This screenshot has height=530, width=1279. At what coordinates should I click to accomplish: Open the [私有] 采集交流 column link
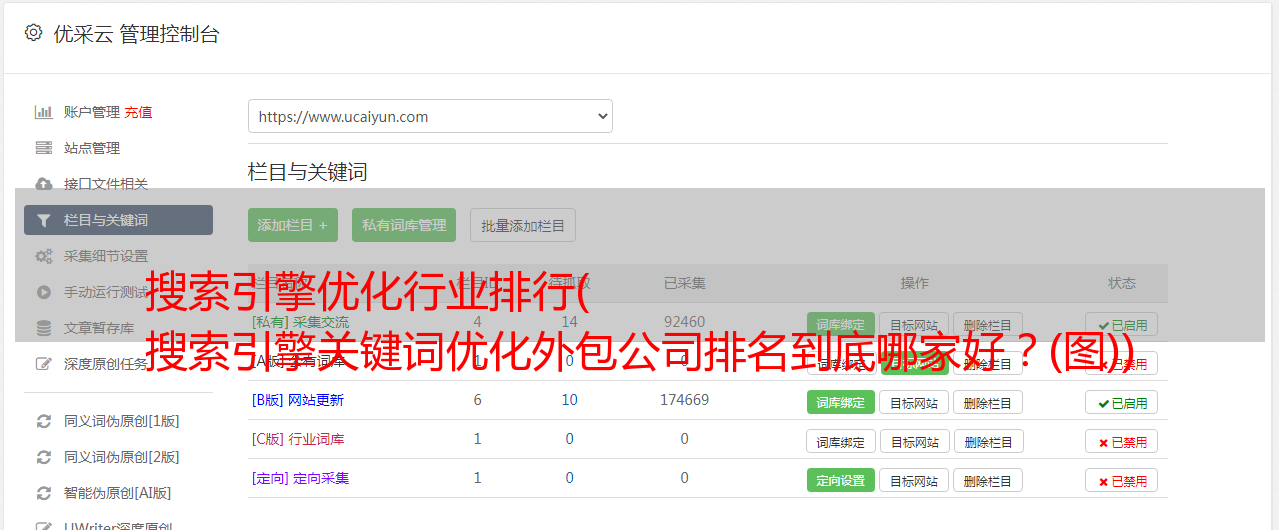click(301, 322)
